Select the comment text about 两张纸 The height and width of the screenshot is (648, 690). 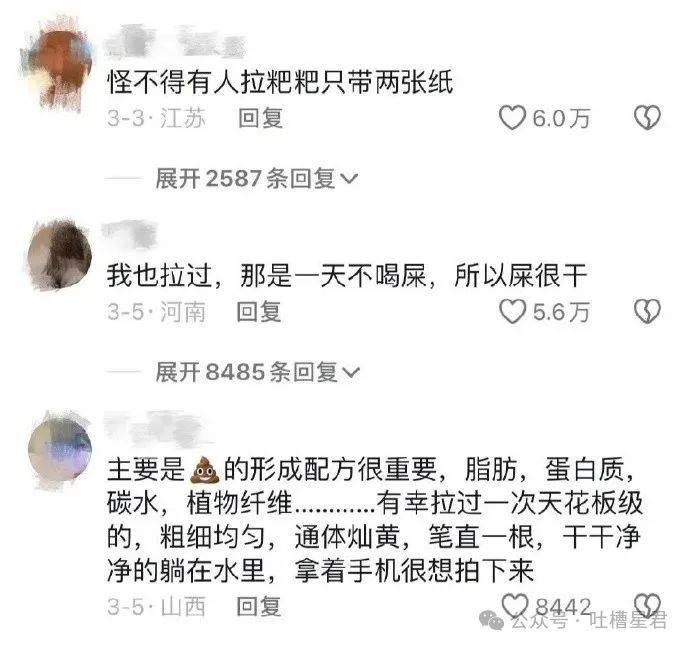[x=280, y=83]
